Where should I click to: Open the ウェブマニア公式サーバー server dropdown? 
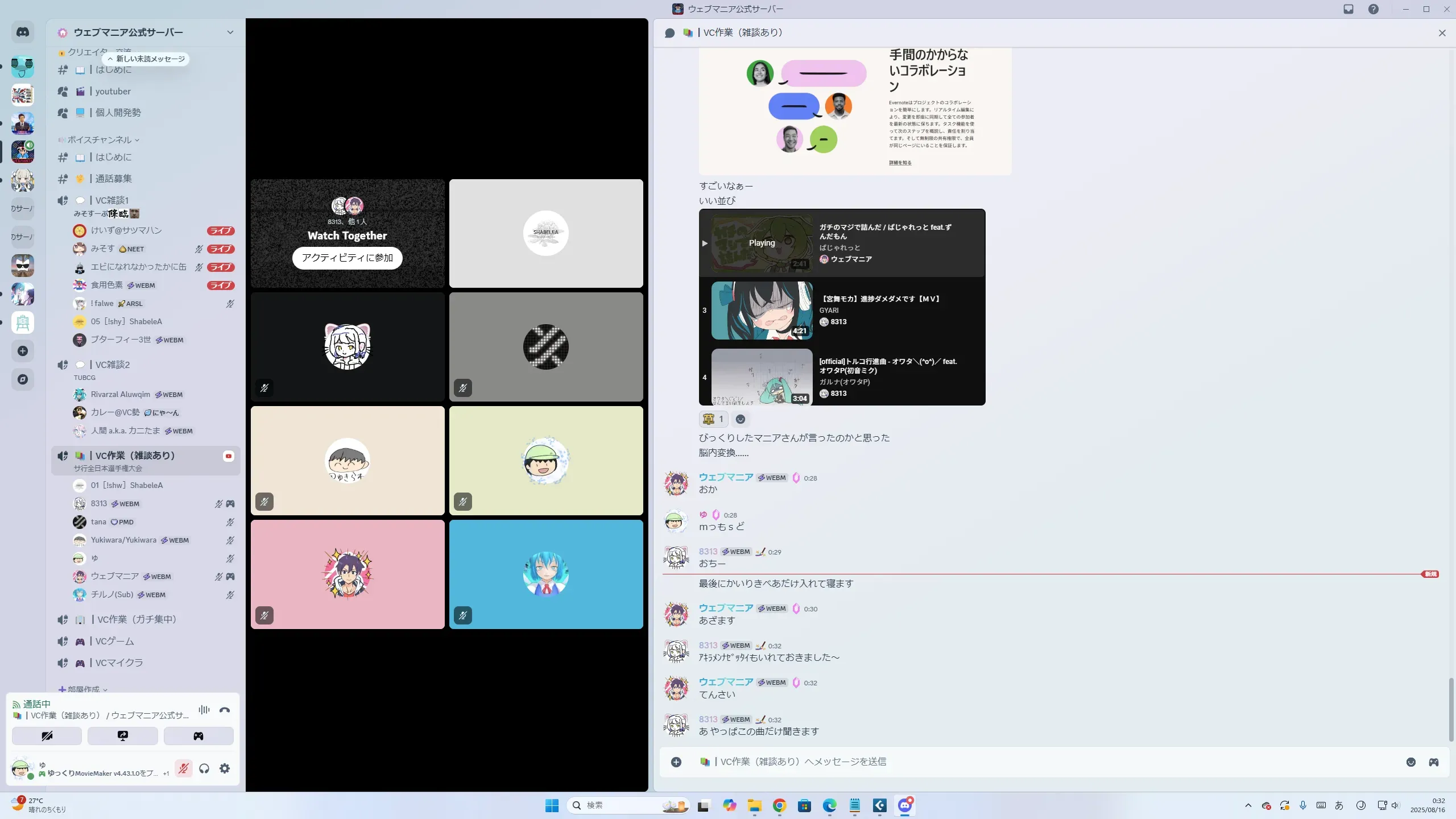pyautogui.click(x=230, y=32)
